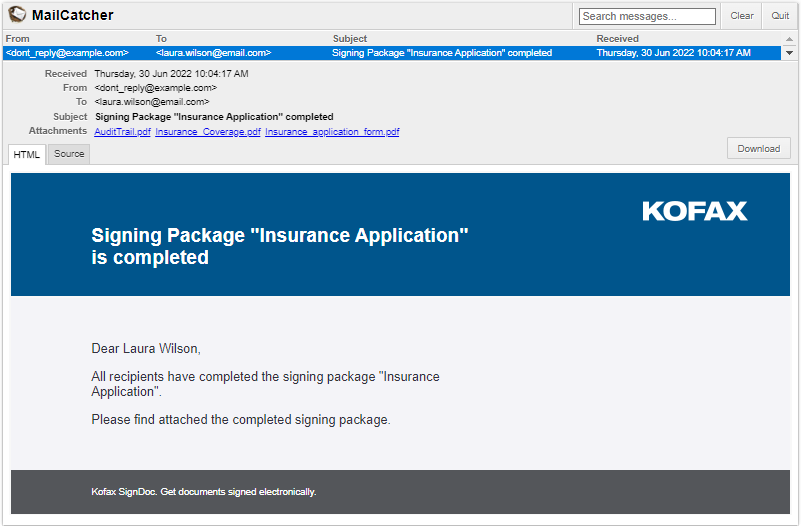
Task: Click the "Signing Package is completed" email heading
Action: 279,246
